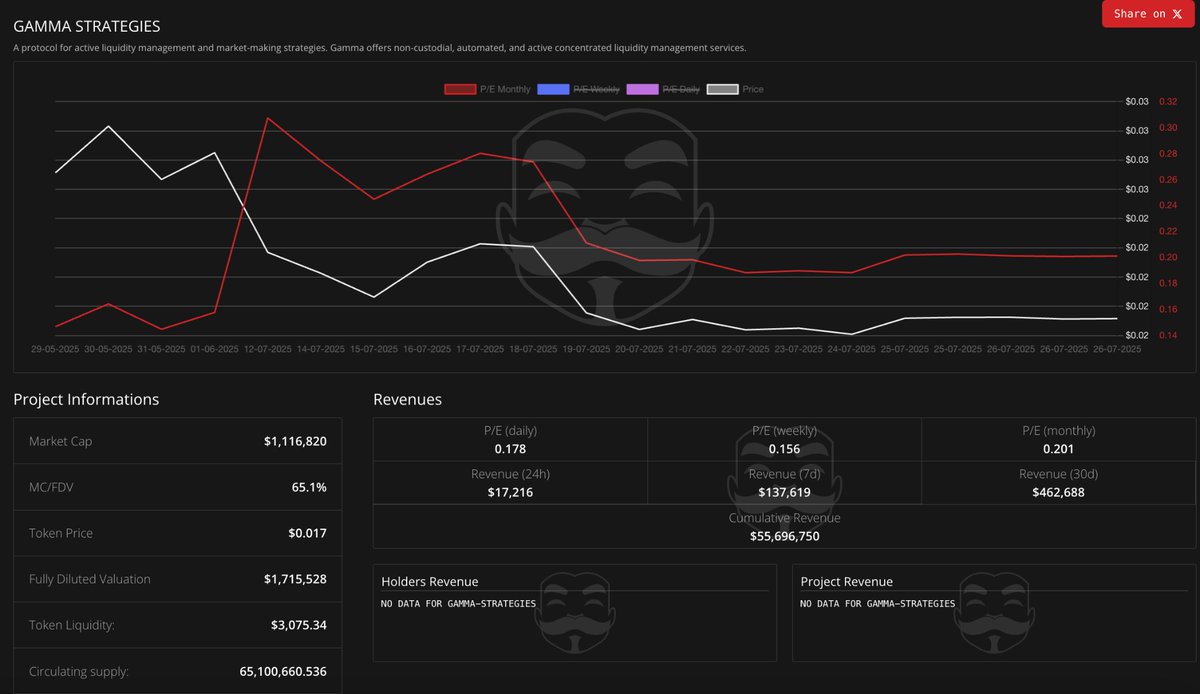Click the P/E (daily) cell label
1200x694 pixels.
click(510, 431)
